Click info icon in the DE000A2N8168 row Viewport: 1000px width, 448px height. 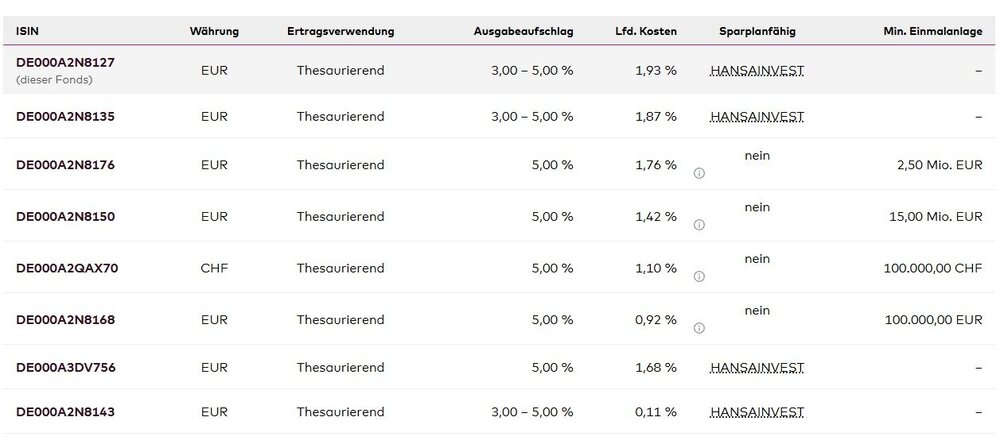point(699,328)
